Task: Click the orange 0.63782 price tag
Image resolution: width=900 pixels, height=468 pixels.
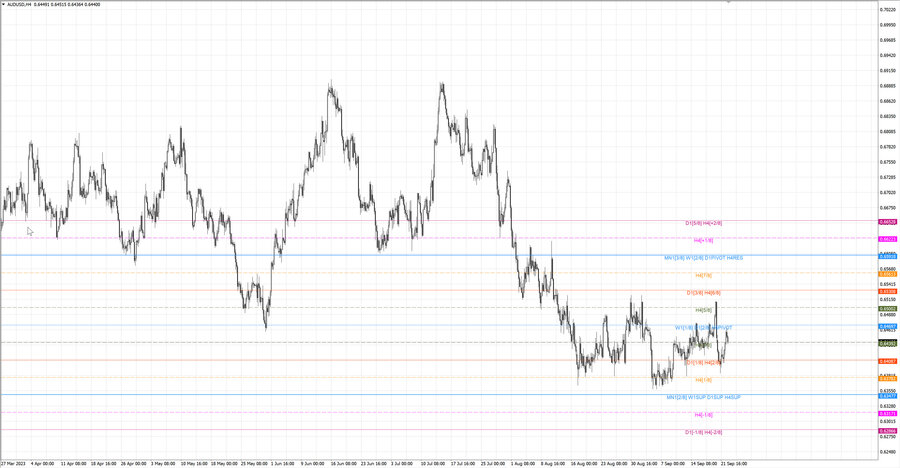Action: [x=888, y=379]
